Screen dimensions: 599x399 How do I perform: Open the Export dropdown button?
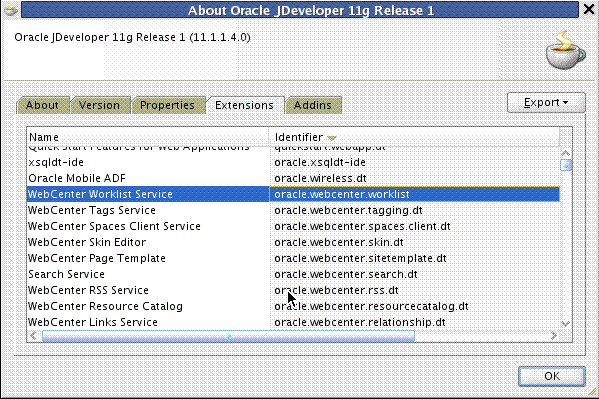546,102
